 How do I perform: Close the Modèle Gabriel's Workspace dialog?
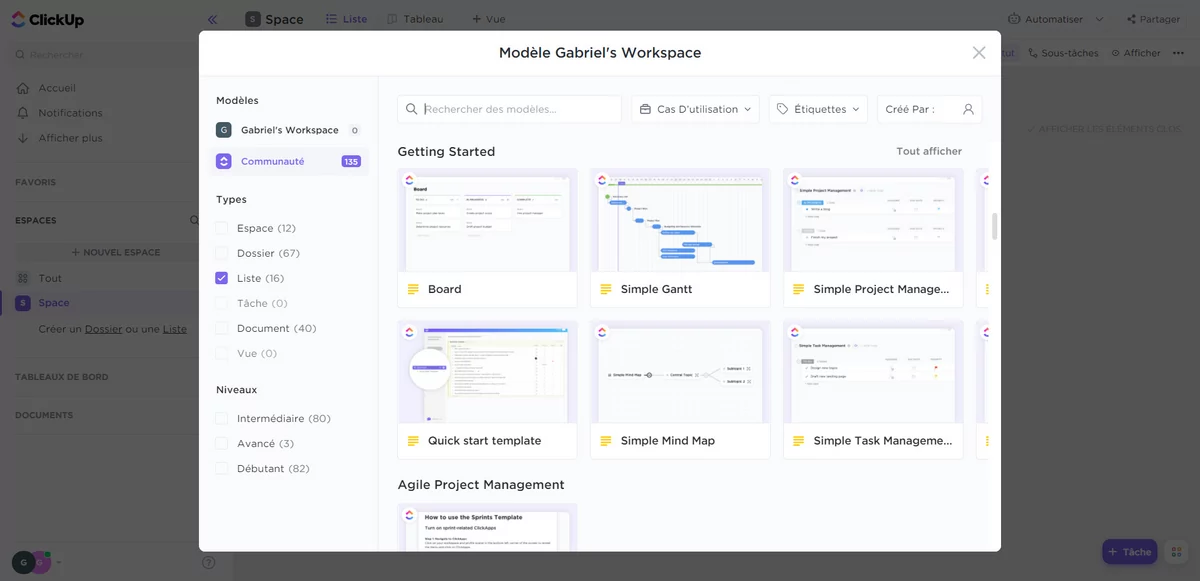(979, 53)
